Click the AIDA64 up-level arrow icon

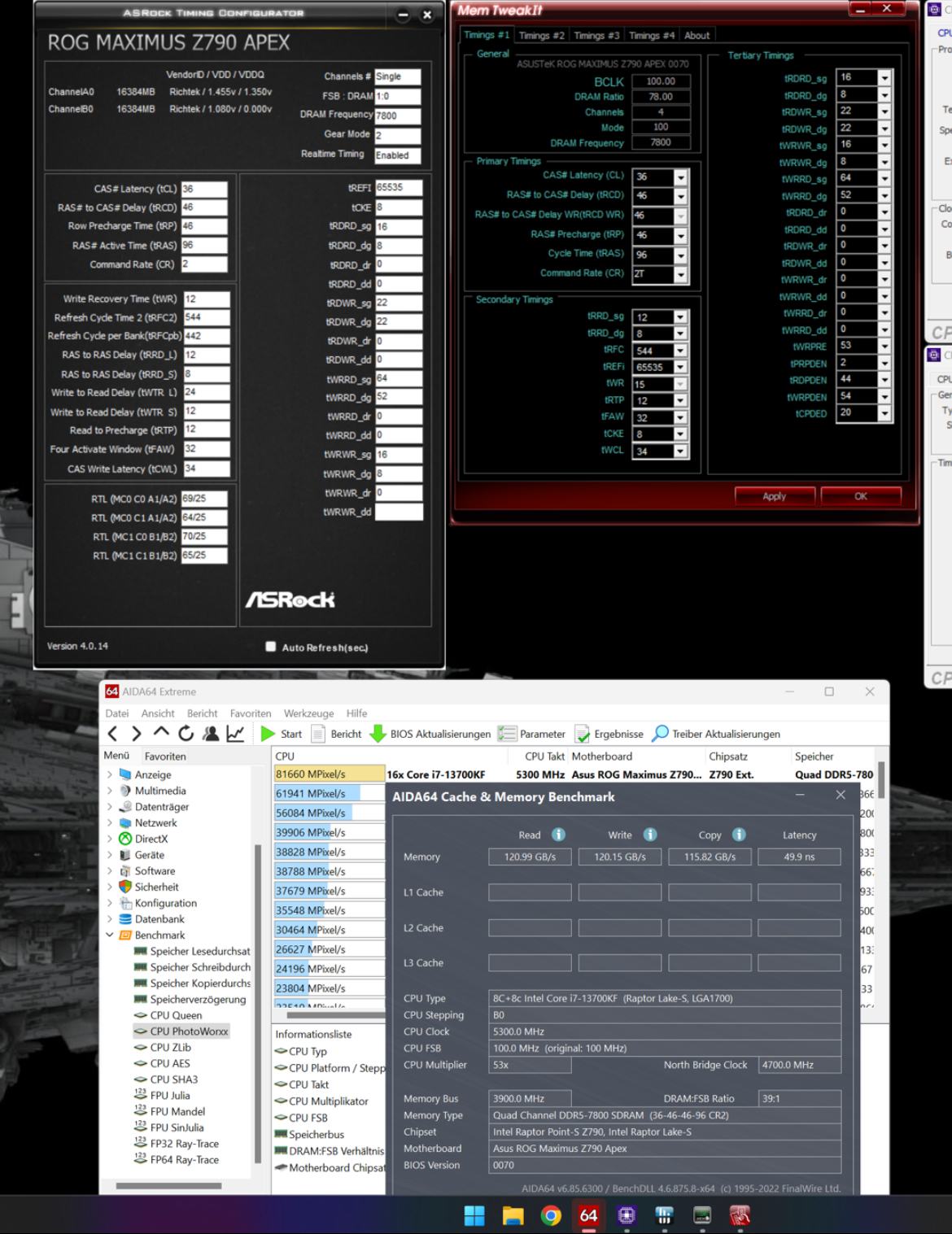click(161, 733)
